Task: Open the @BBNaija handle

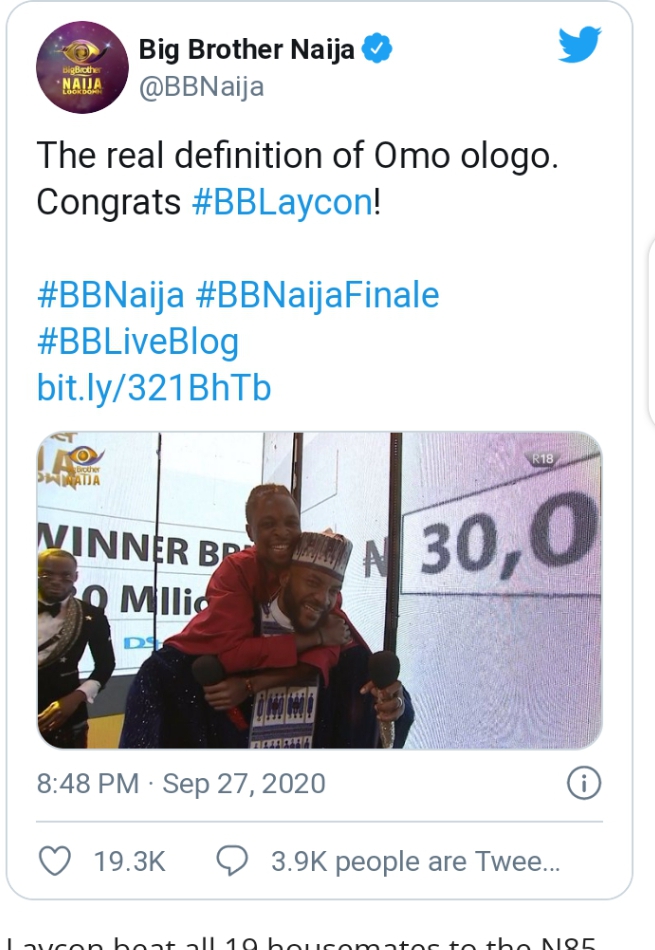Action: point(201,87)
